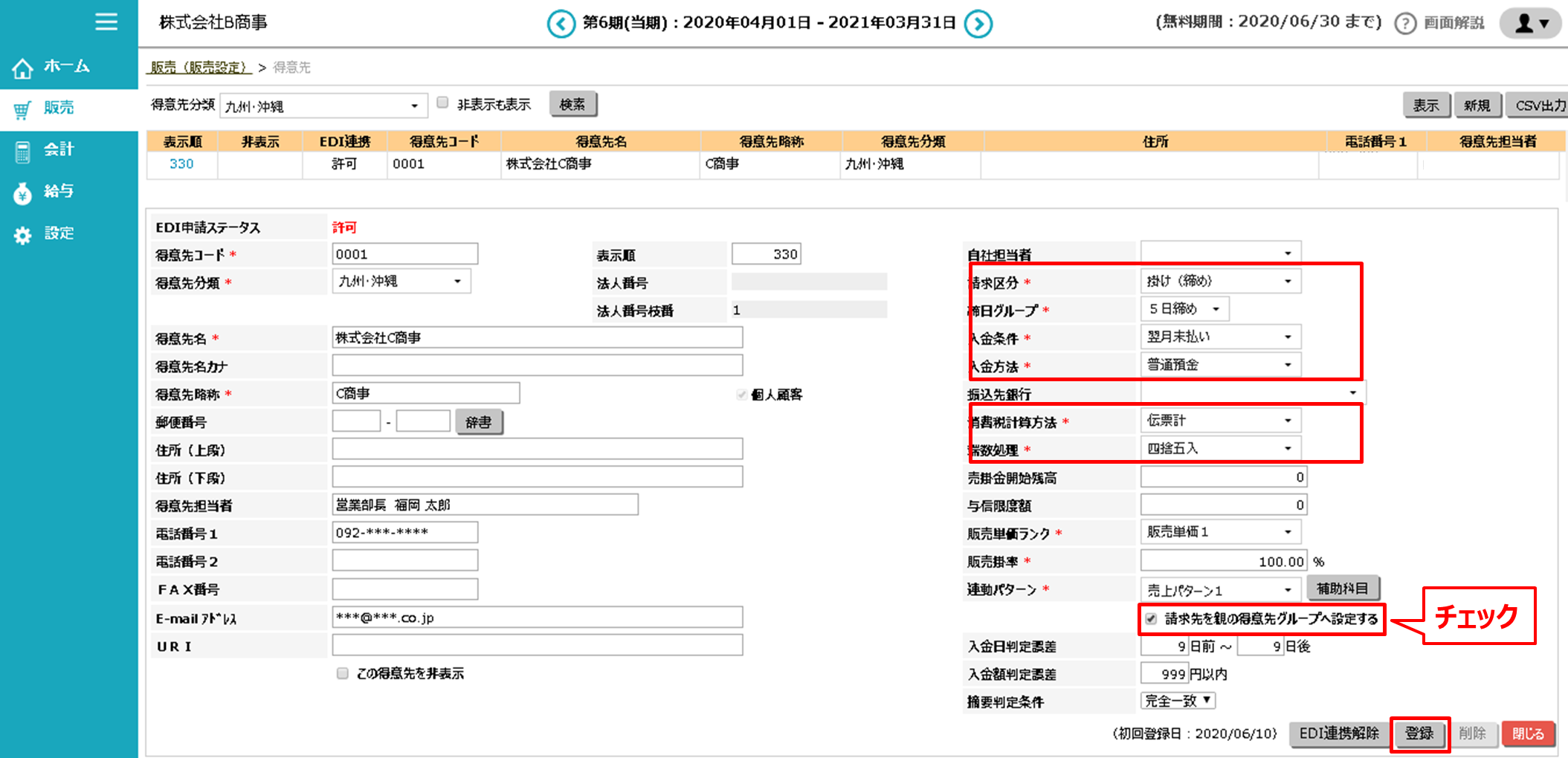The width and height of the screenshot is (1568, 758).
Task: Open the 得意先分類 filter dropdown
Action: 323,106
